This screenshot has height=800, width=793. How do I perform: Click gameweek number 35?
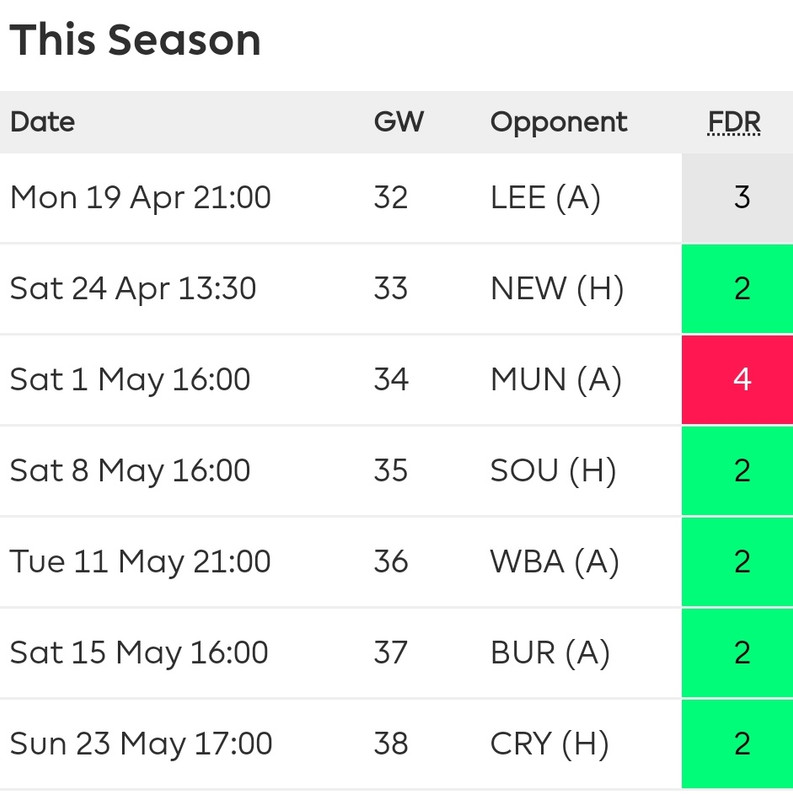(x=391, y=470)
